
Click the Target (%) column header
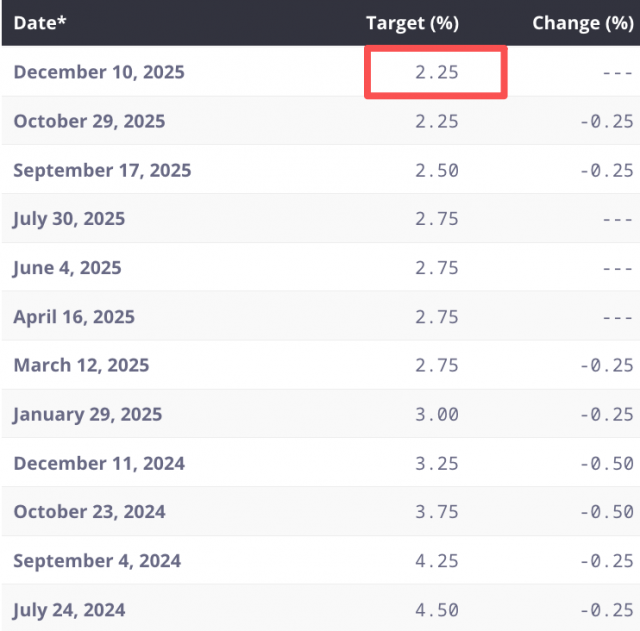[412, 23]
